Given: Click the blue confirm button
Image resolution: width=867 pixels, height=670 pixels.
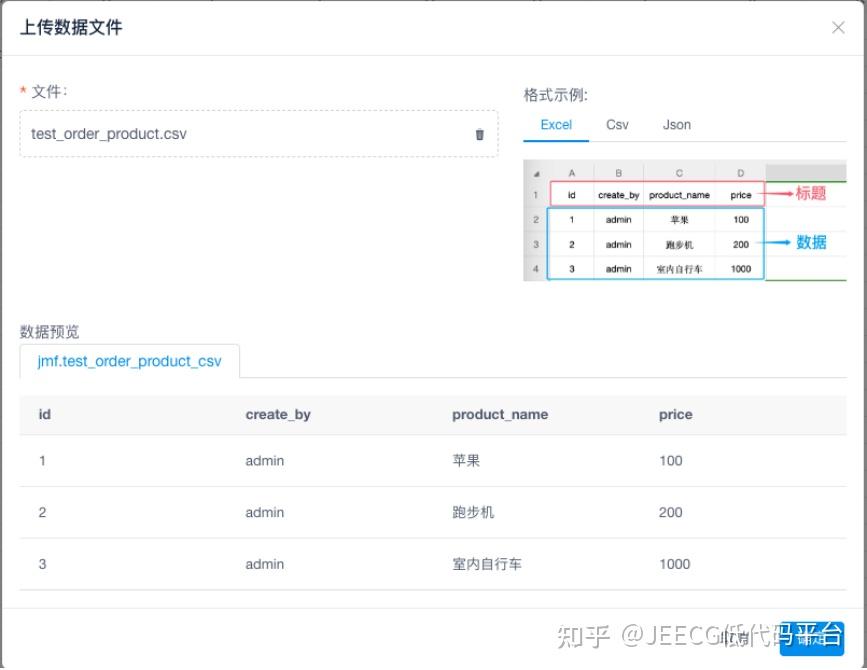Looking at the screenshot, I should [x=811, y=638].
